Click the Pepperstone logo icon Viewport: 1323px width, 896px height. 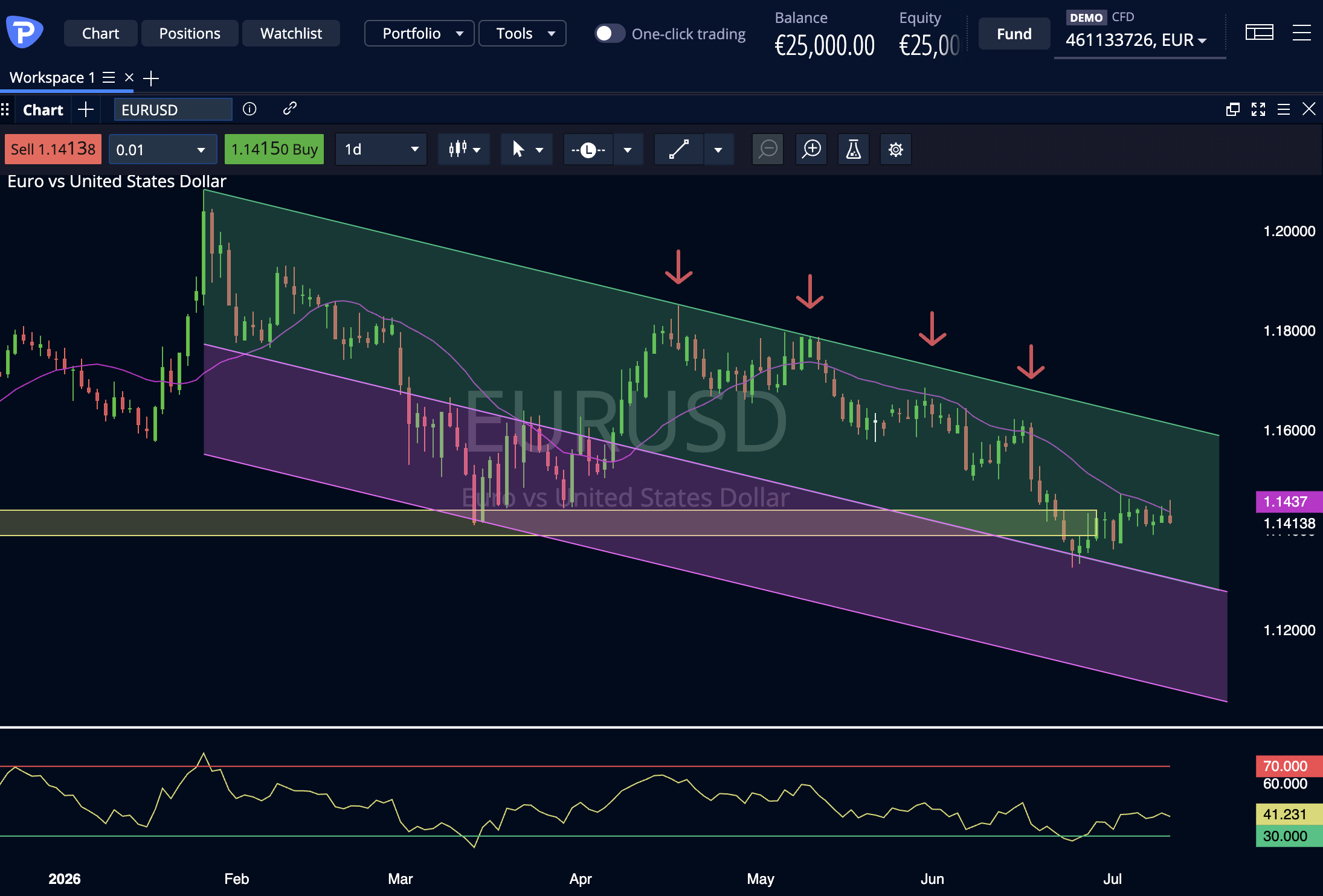coord(24,31)
